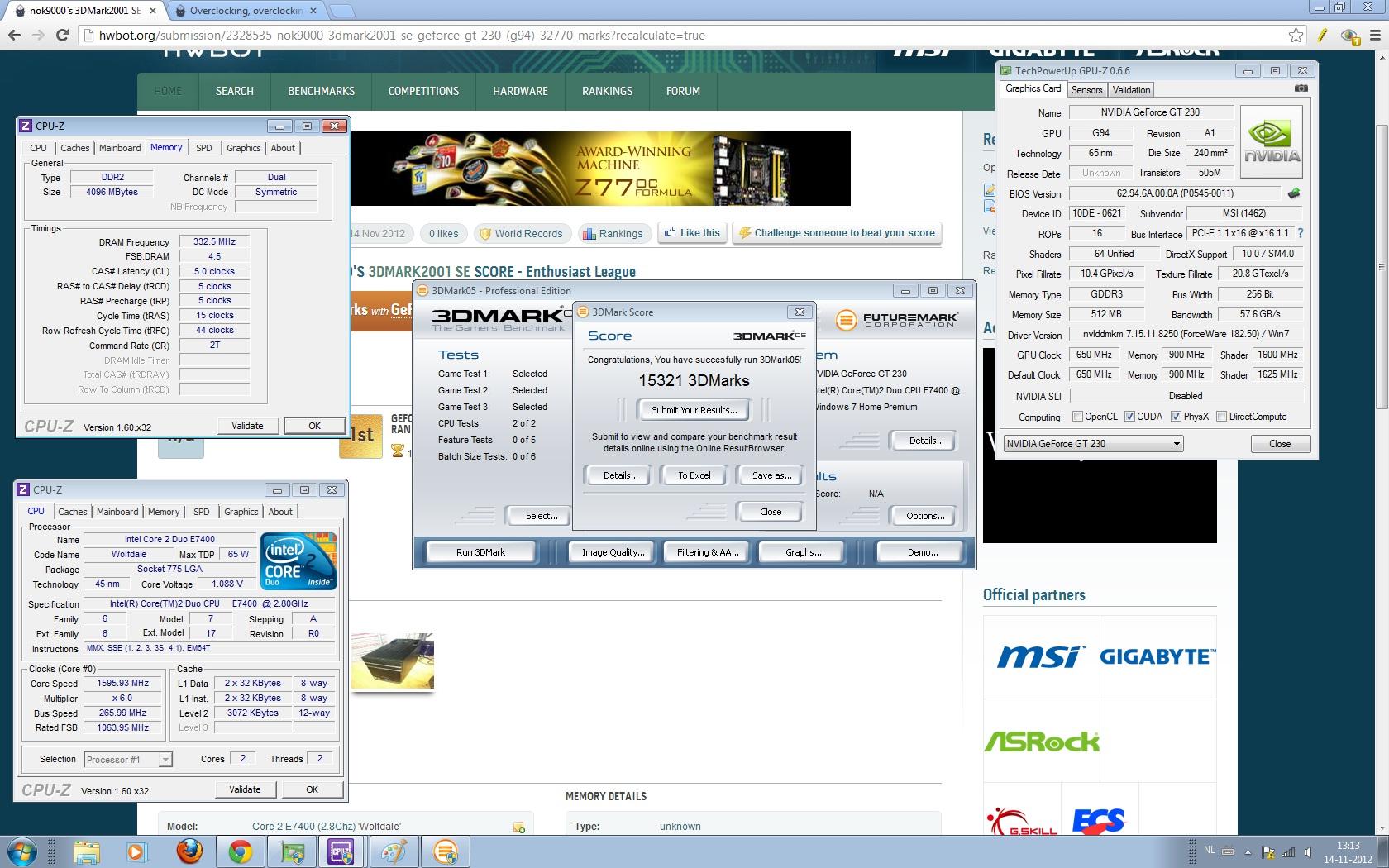This screenshot has width=1389, height=868.
Task: Click Validate in the Memory CPU-Z window
Action: 247,426
